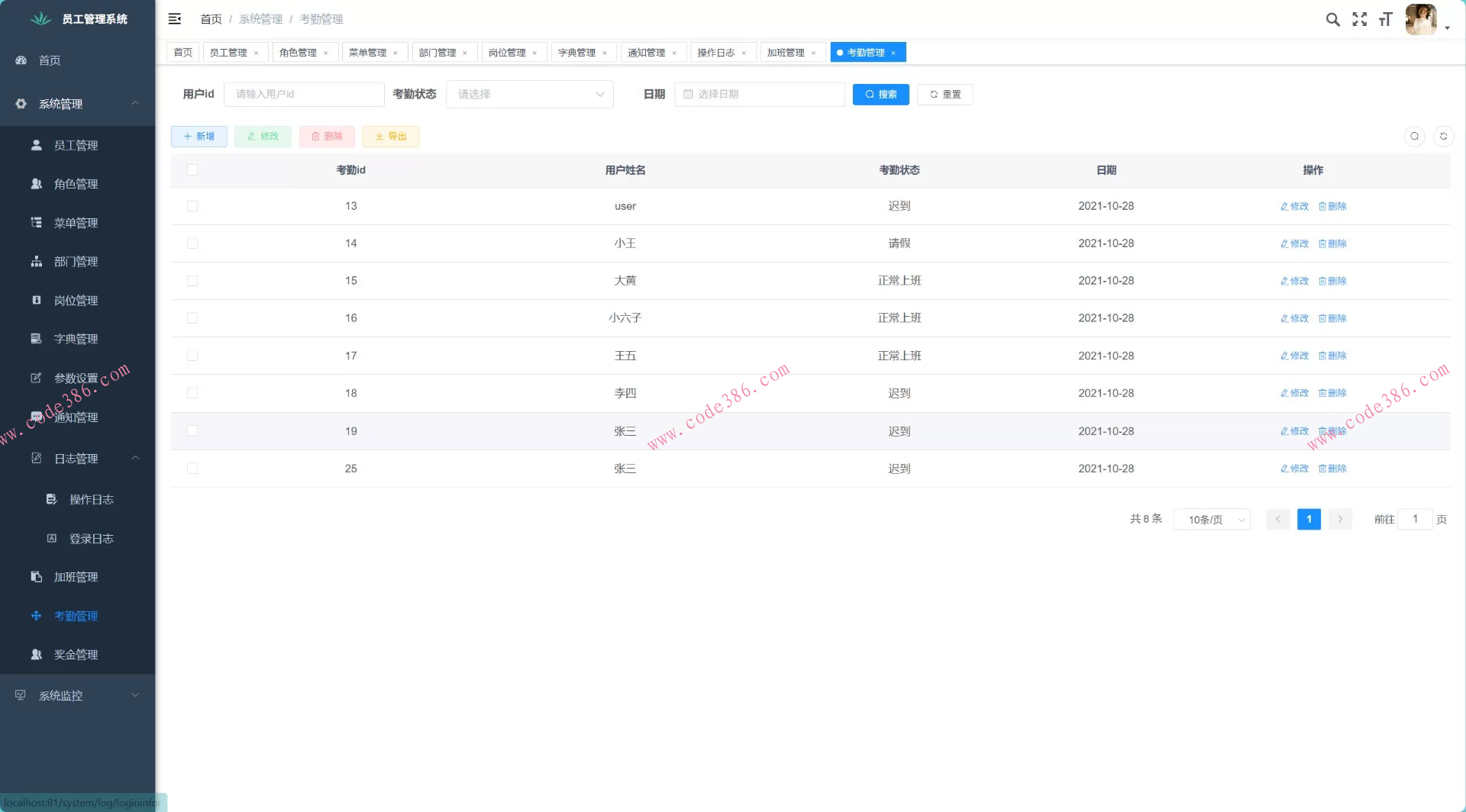Viewport: 1466px width, 812px height.
Task: Open 奖金管理 in the sidebar
Action: [76, 655]
